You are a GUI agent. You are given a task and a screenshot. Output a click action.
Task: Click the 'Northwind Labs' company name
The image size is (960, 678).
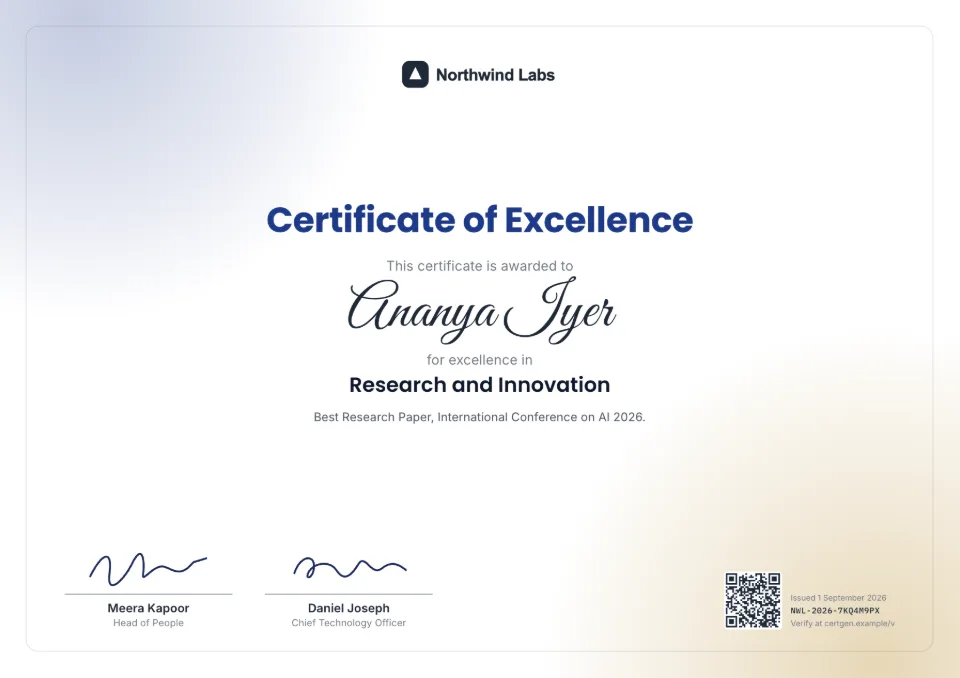tap(495, 75)
